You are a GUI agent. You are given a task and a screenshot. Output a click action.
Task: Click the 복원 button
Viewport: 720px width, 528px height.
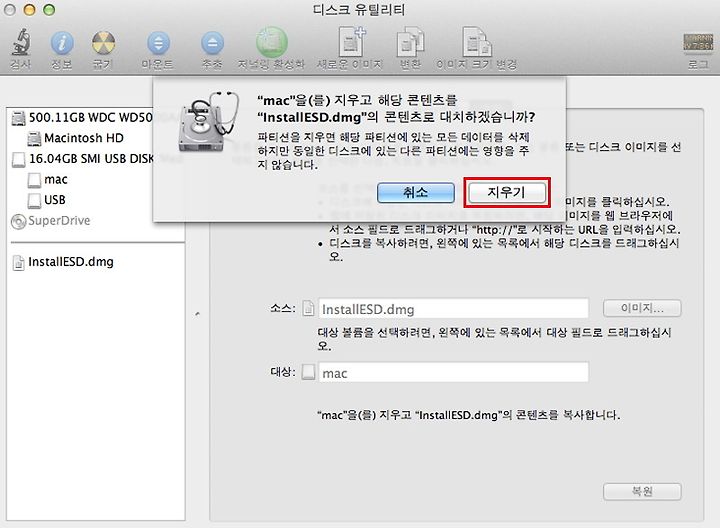click(642, 492)
